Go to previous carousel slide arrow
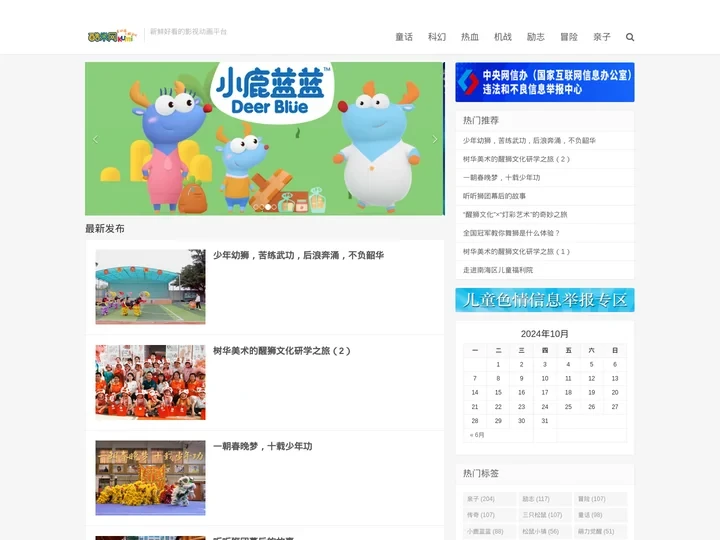The width and height of the screenshot is (720, 540). pyautogui.click(x=96, y=139)
